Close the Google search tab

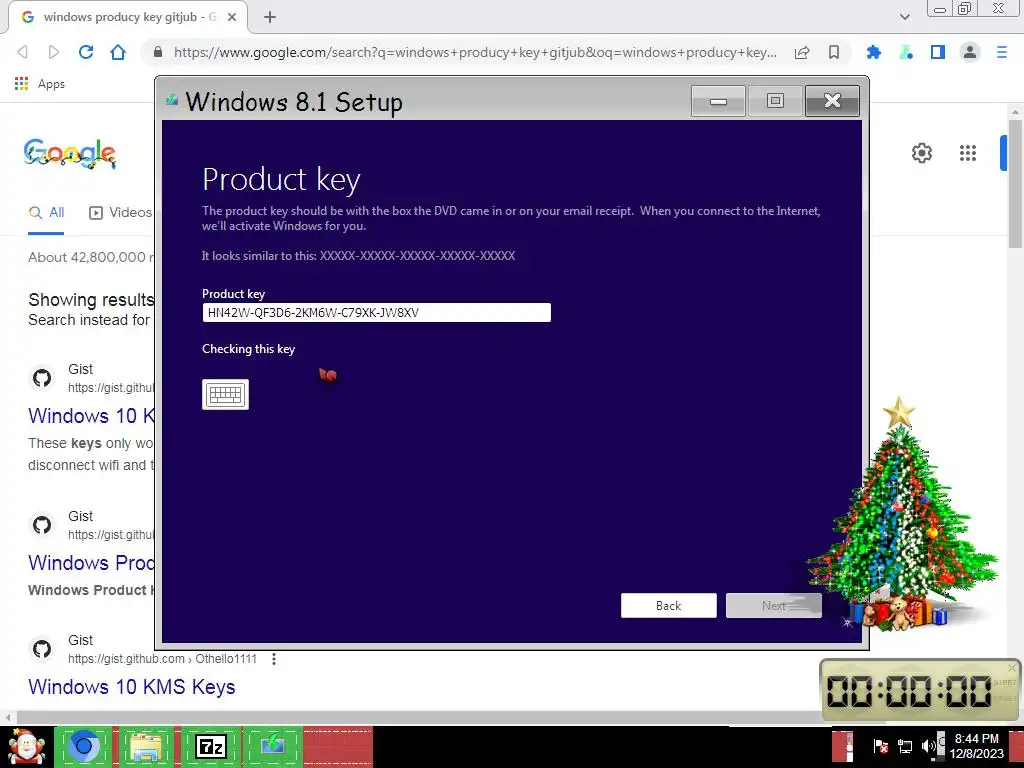pyautogui.click(x=232, y=17)
